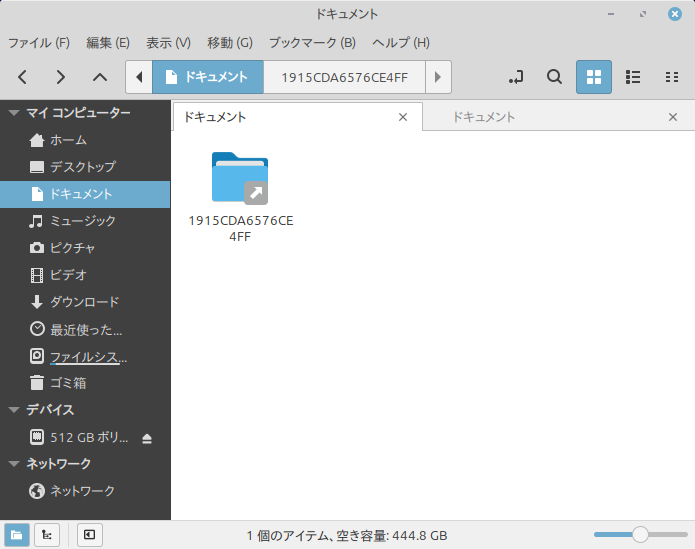Viewport: 695px width, 549px height.
Task: Open the search magnifier icon
Action: (553, 77)
